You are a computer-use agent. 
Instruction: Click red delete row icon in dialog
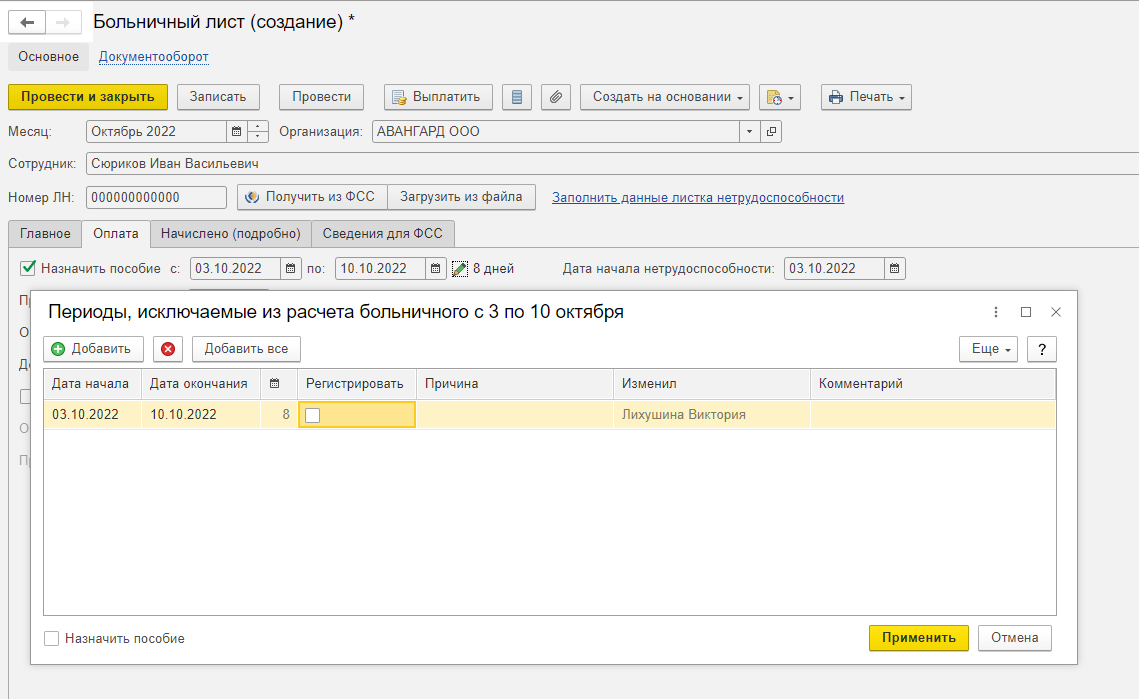point(168,349)
